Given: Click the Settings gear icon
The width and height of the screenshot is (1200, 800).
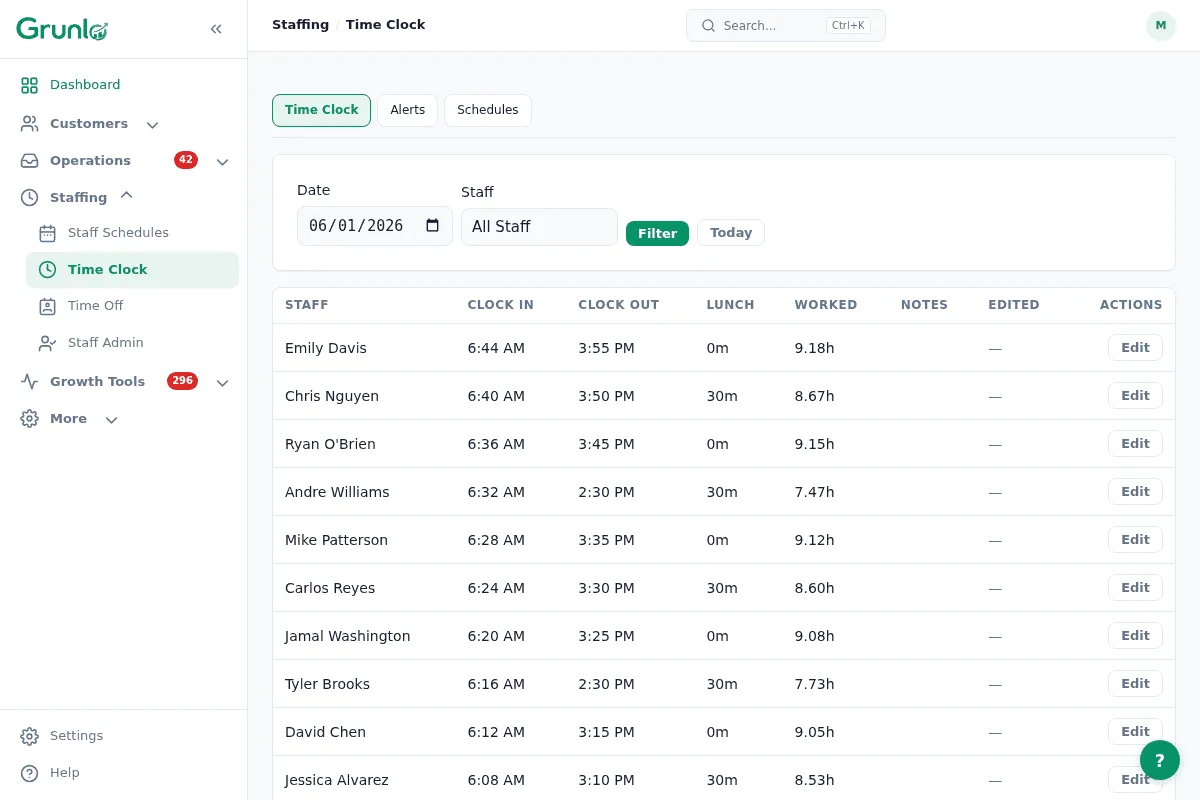Looking at the screenshot, I should point(29,736).
